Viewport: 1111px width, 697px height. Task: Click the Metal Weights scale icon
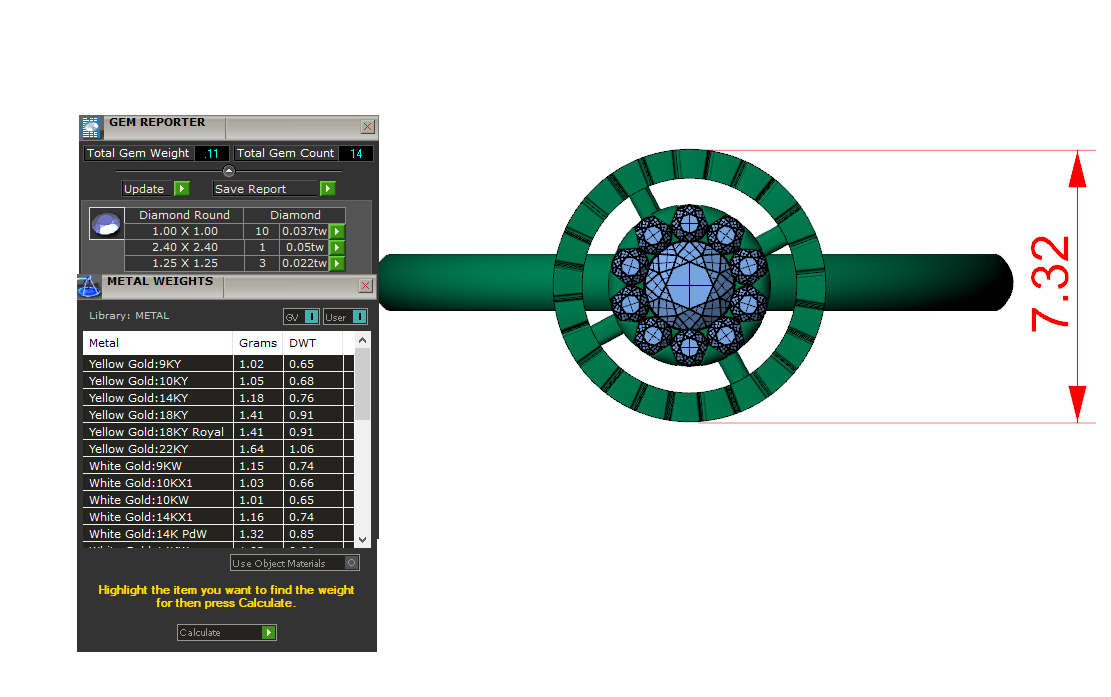(89, 286)
